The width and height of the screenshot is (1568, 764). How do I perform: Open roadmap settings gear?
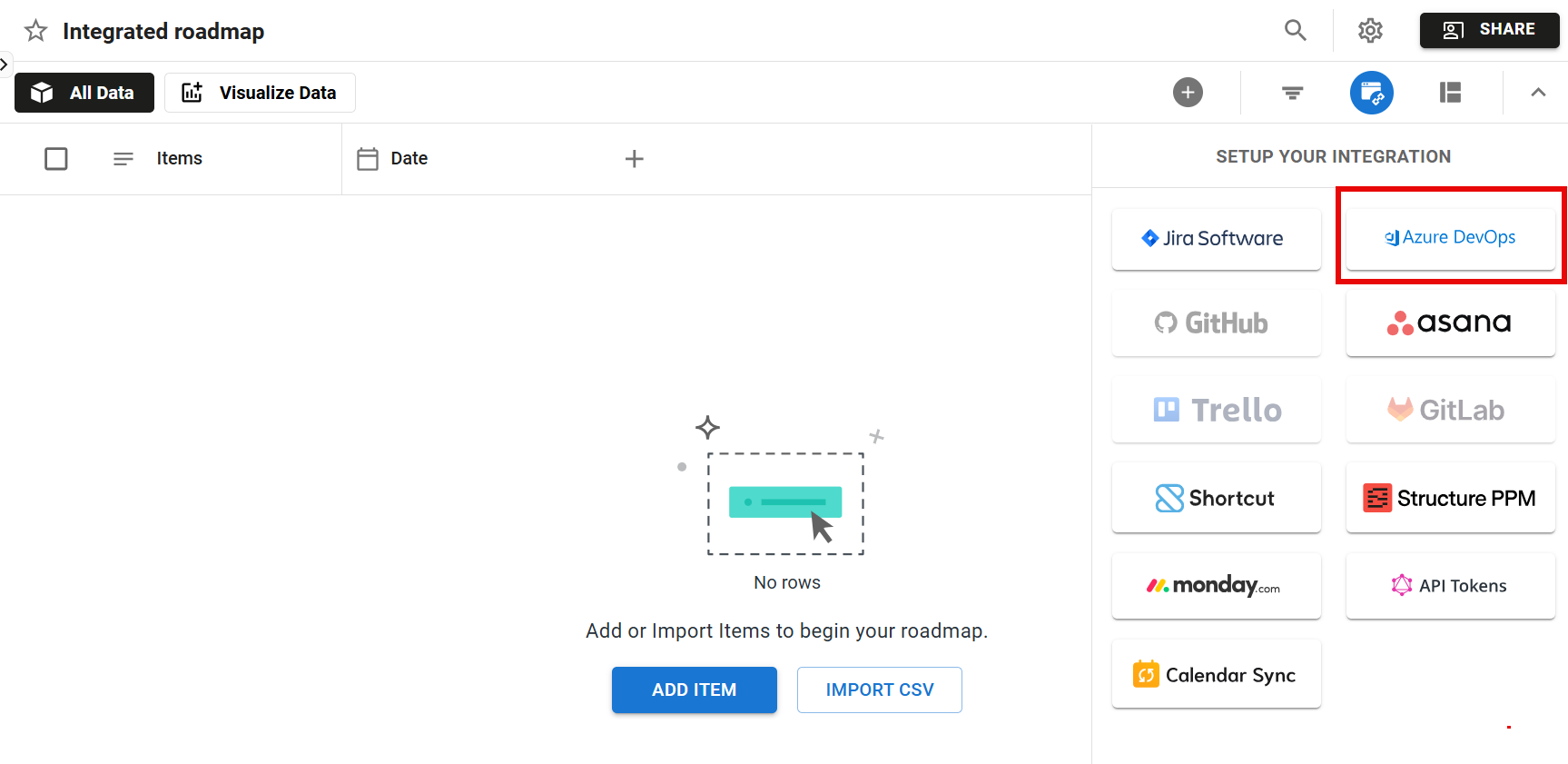[x=1369, y=30]
